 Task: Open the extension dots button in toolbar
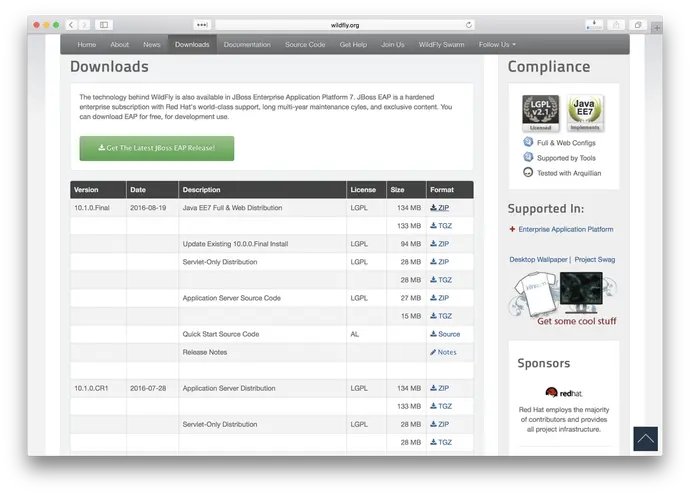pyautogui.click(x=202, y=25)
